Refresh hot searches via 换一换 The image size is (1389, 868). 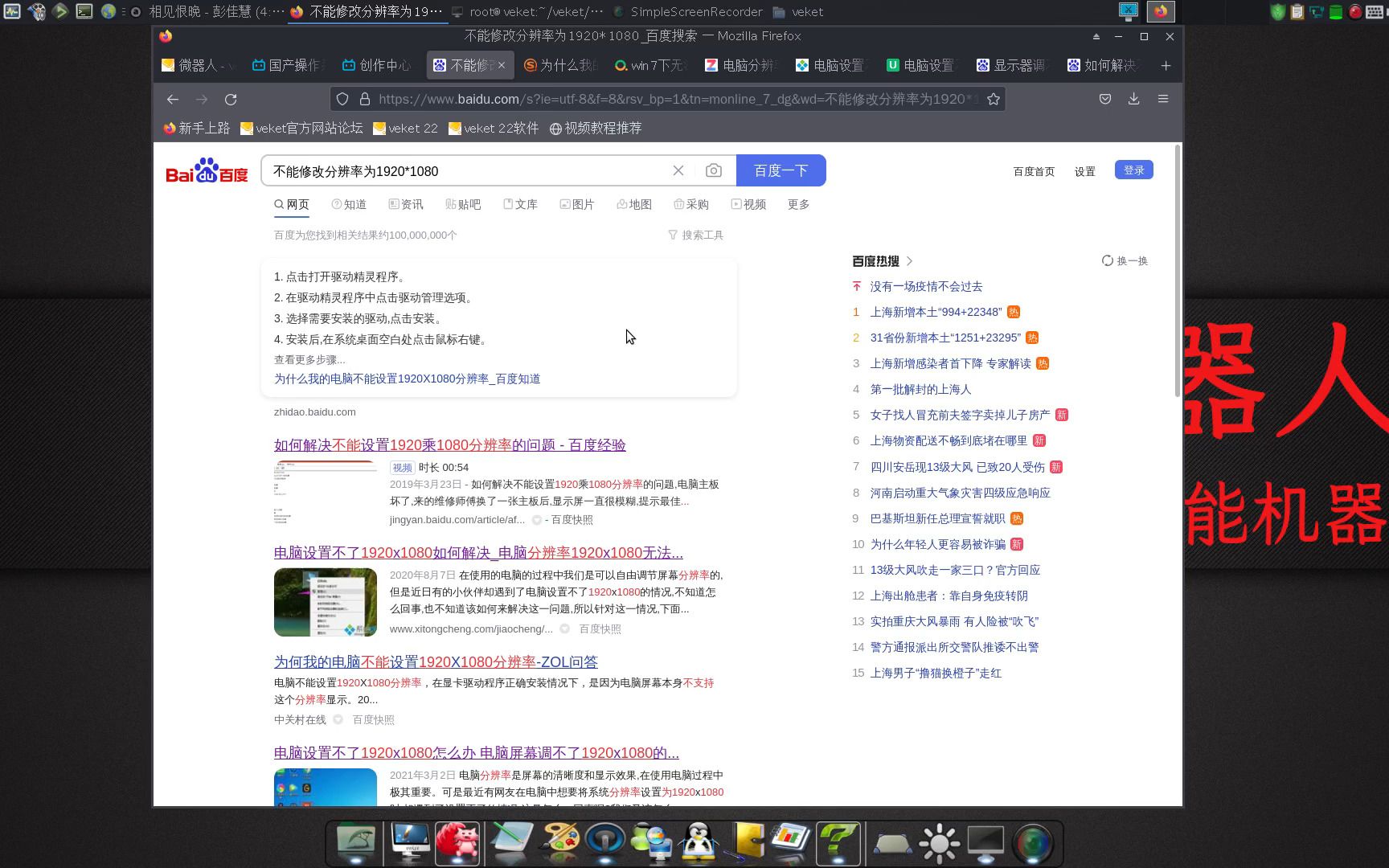[x=1125, y=260]
